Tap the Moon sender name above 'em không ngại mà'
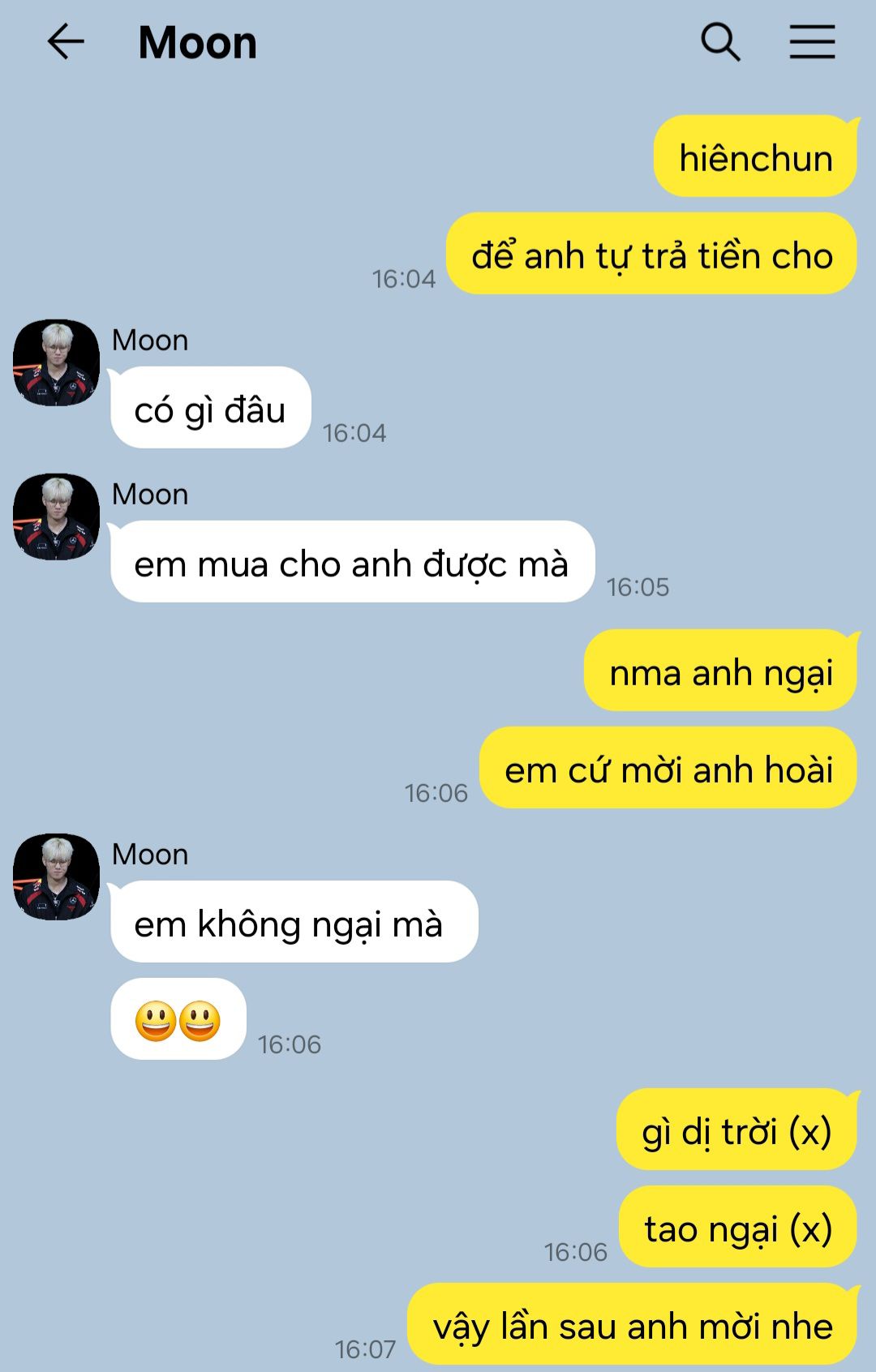 click(x=150, y=854)
